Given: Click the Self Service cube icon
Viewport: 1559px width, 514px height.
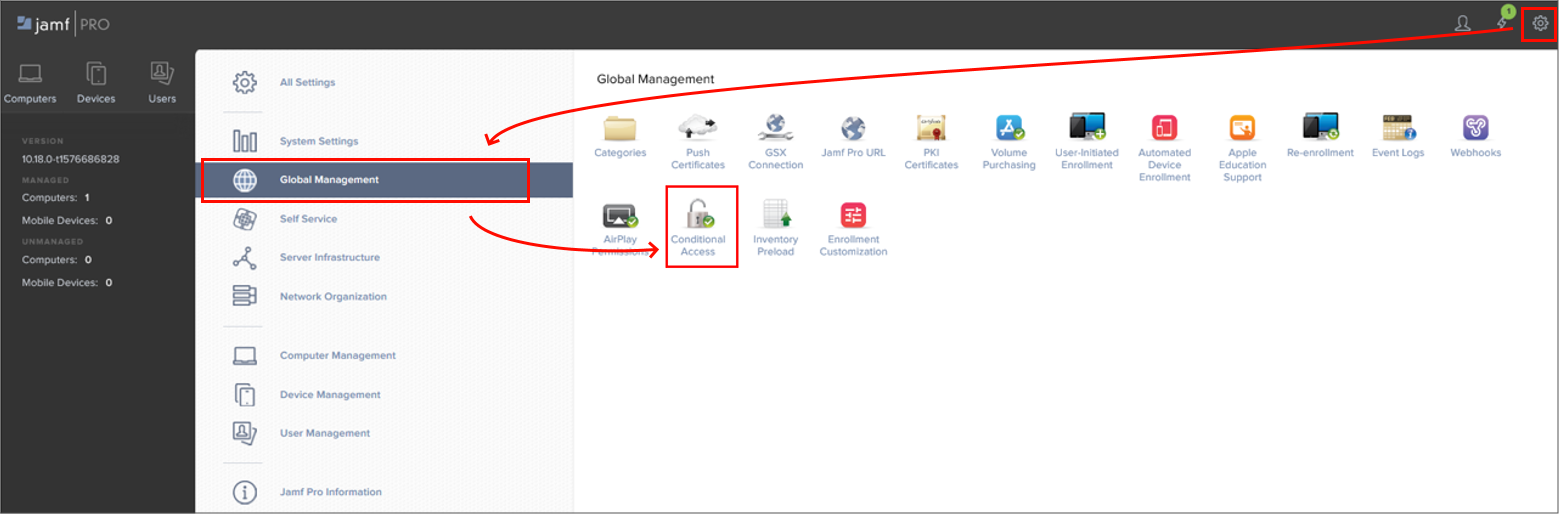Looking at the screenshot, I should tap(245, 219).
